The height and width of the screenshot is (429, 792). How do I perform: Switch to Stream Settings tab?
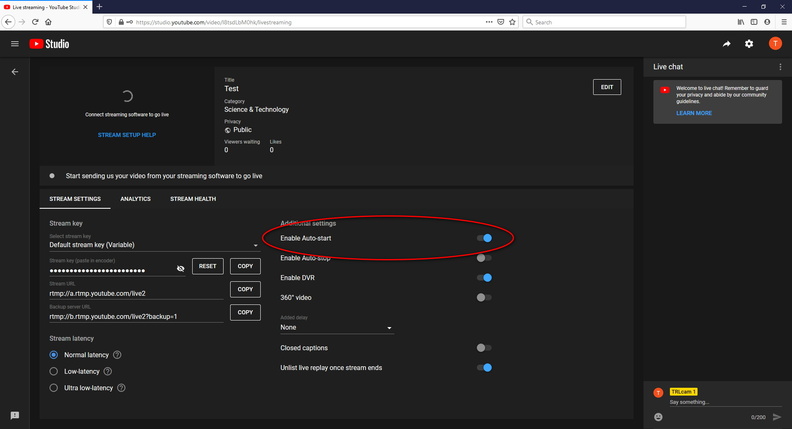[x=75, y=199]
